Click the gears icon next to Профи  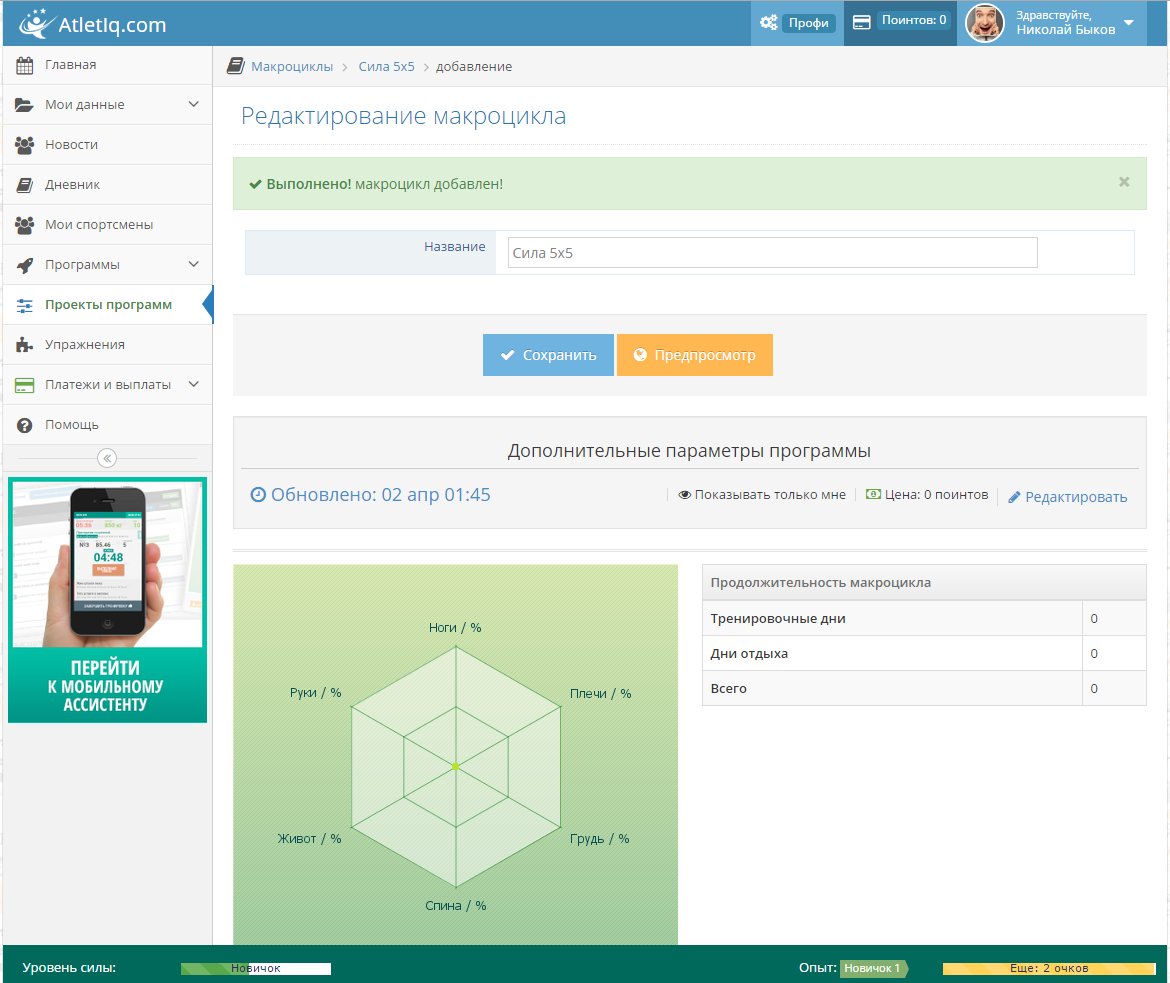point(769,22)
